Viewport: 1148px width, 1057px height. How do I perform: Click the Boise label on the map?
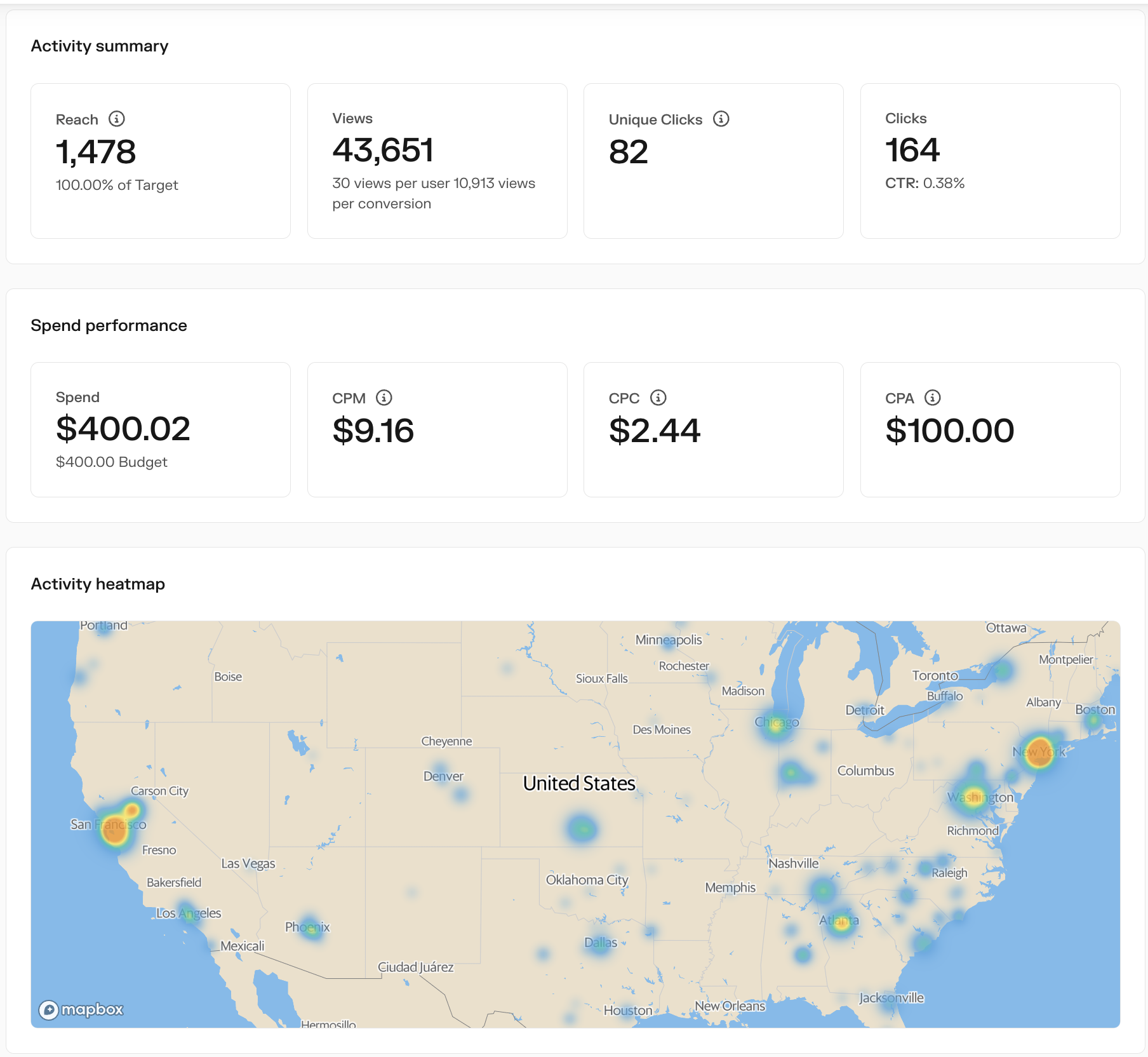228,677
